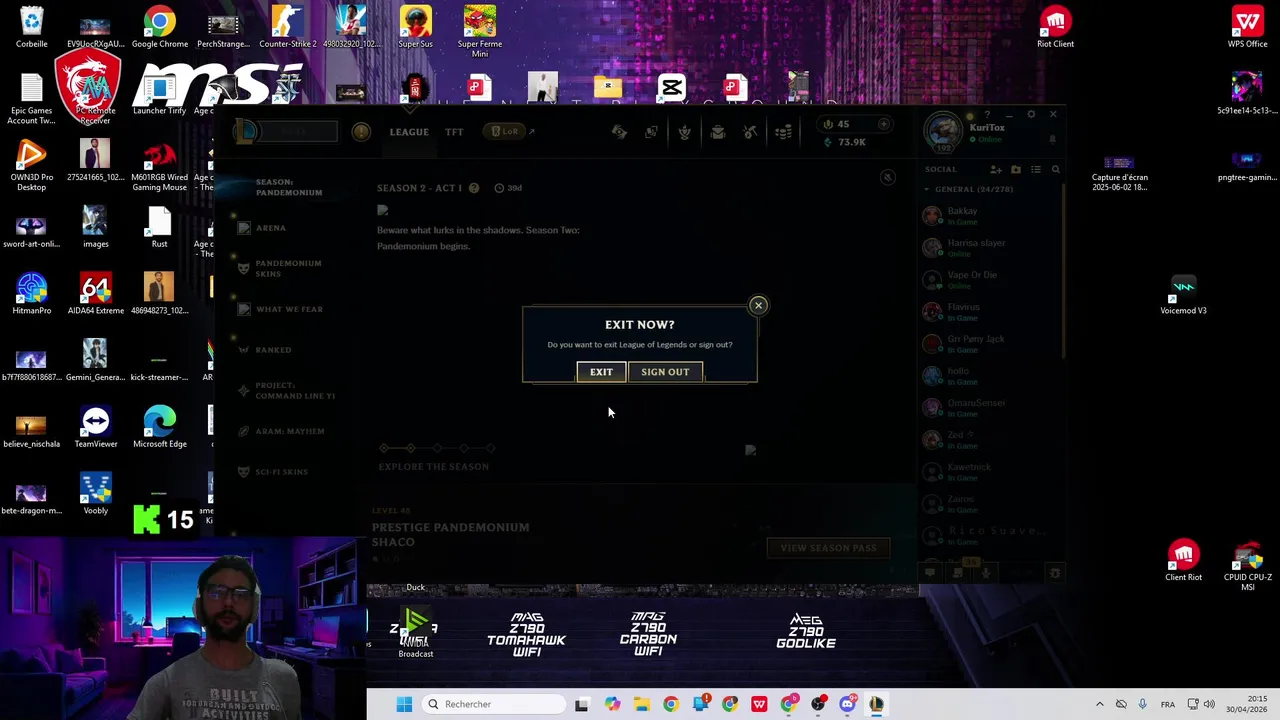The image size is (1280, 720).
Task: Select friend Bakkay in list
Action: pos(990,215)
